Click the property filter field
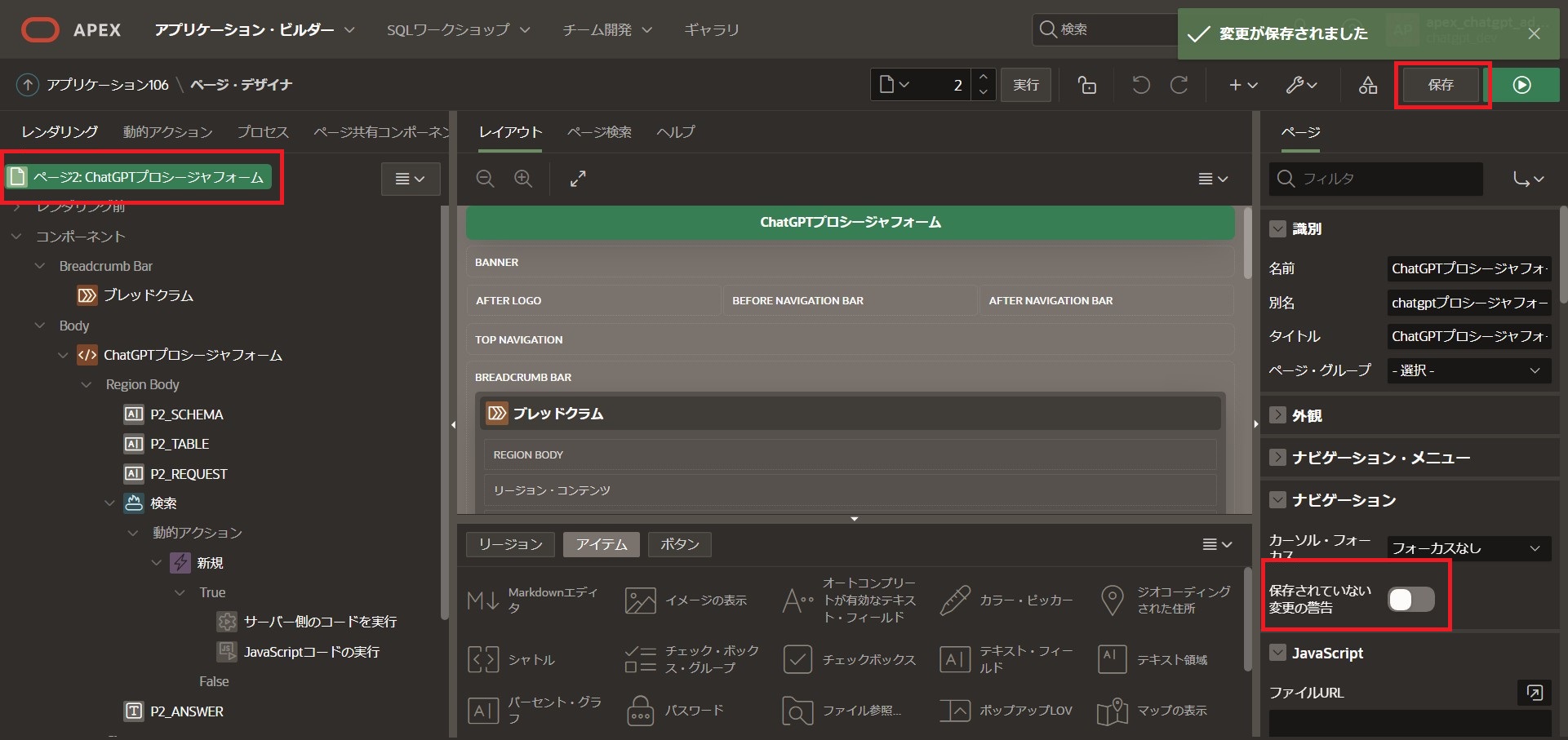Image resolution: width=1568 pixels, height=740 pixels. (1375, 179)
